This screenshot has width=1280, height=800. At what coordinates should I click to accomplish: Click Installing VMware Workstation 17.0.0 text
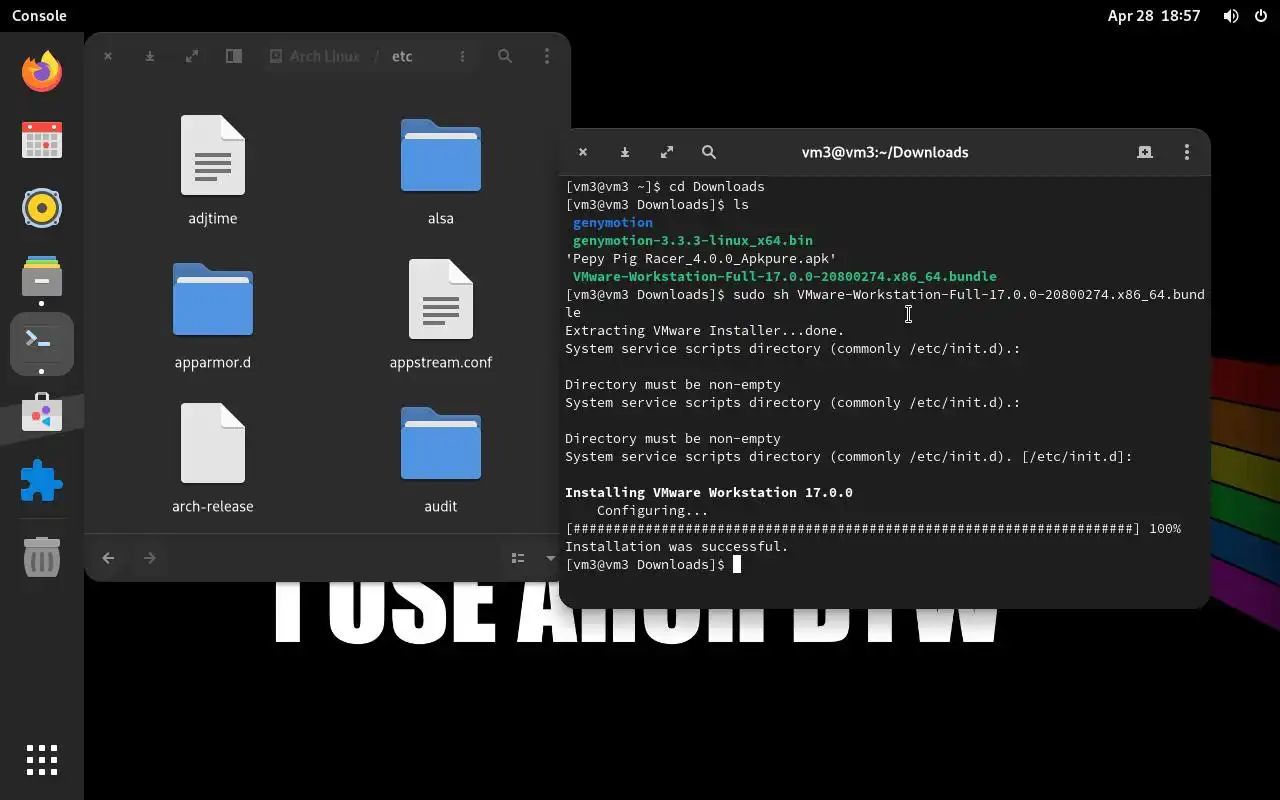(x=709, y=492)
